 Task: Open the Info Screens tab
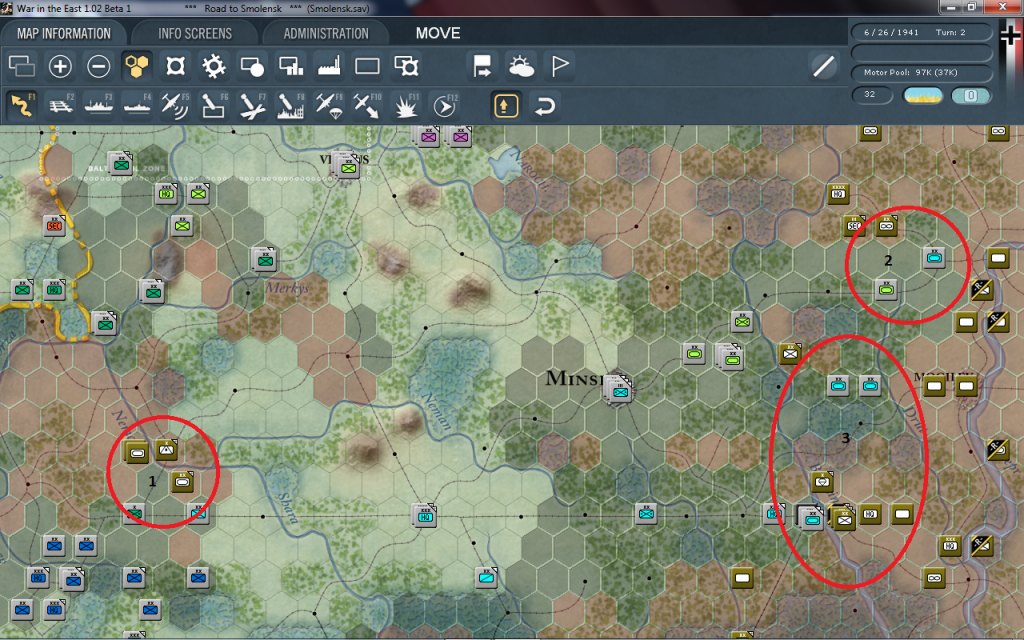tap(195, 33)
